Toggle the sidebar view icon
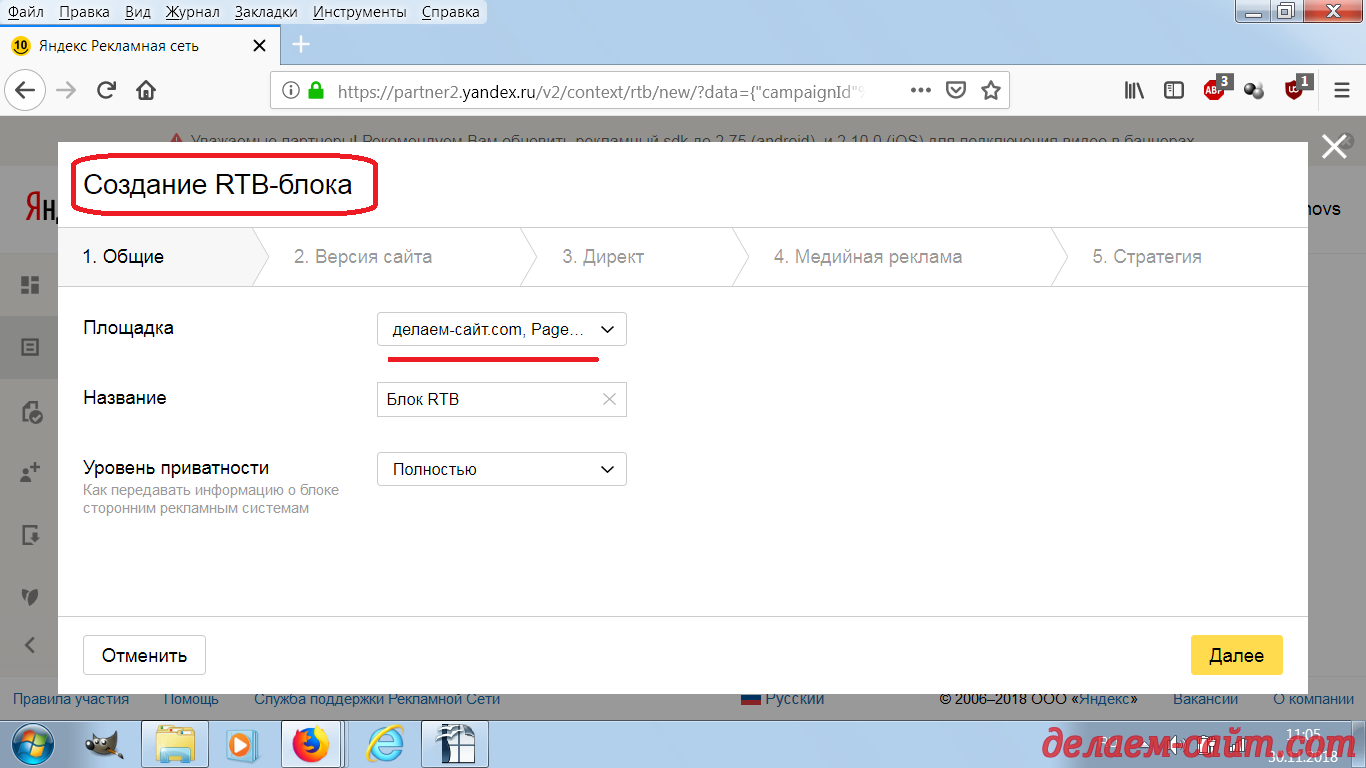The width and height of the screenshot is (1366, 768). click(x=1174, y=90)
